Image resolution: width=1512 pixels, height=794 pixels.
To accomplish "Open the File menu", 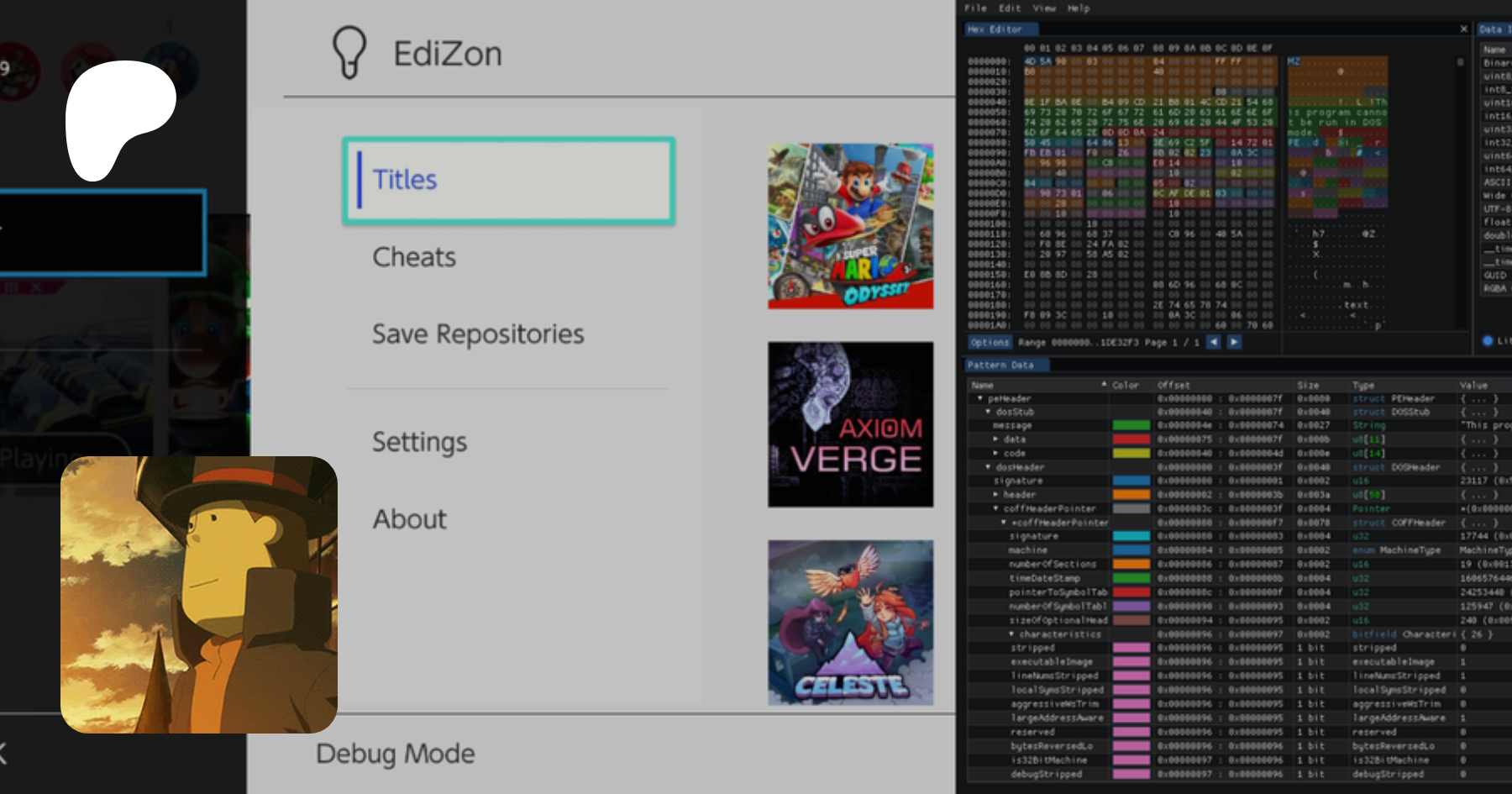I will tap(975, 8).
